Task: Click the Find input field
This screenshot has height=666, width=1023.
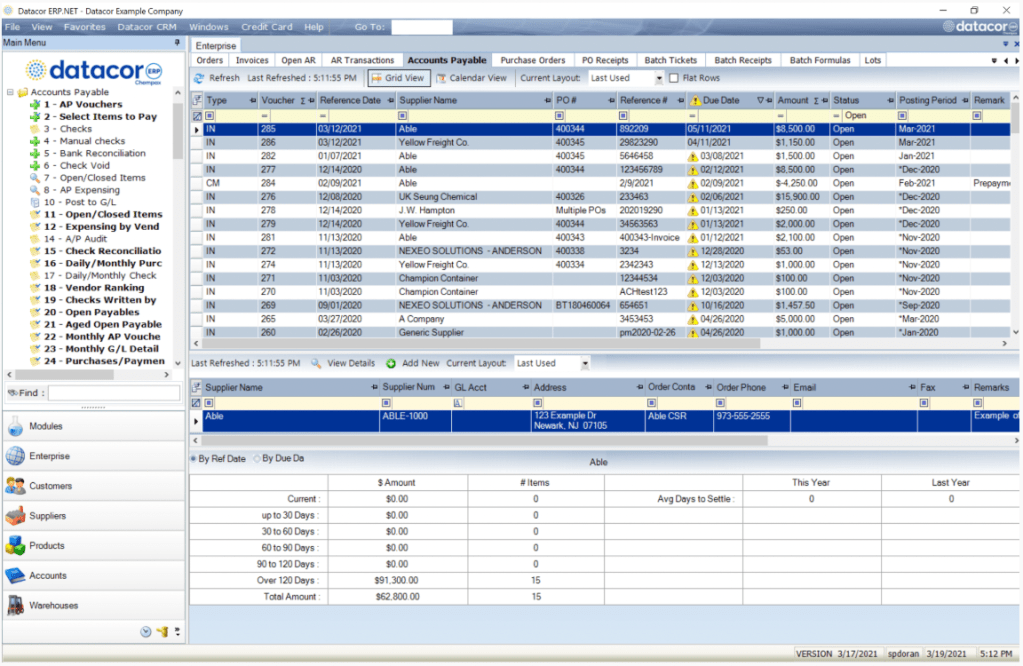Action: [x=113, y=393]
